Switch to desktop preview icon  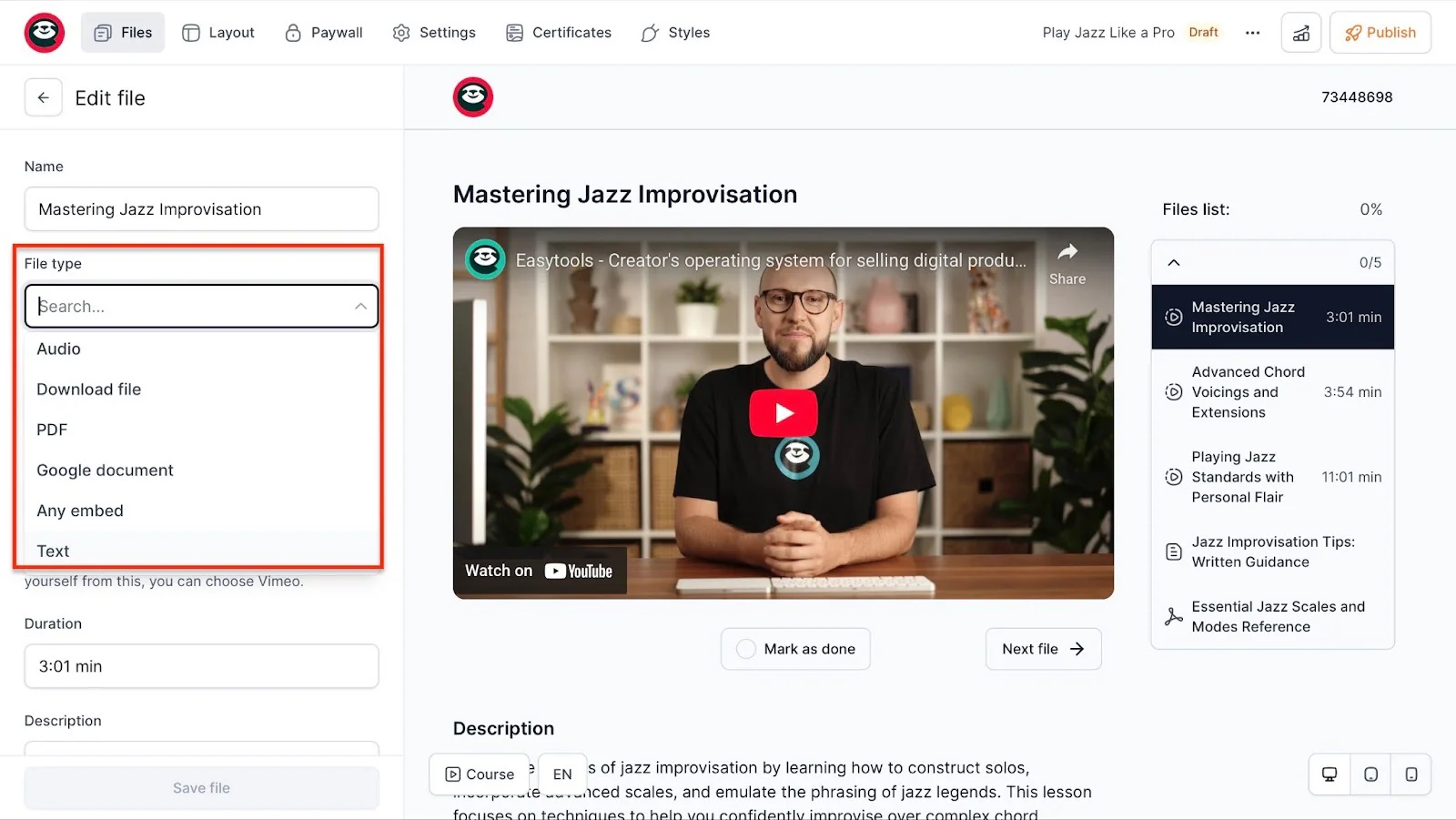point(1330,774)
